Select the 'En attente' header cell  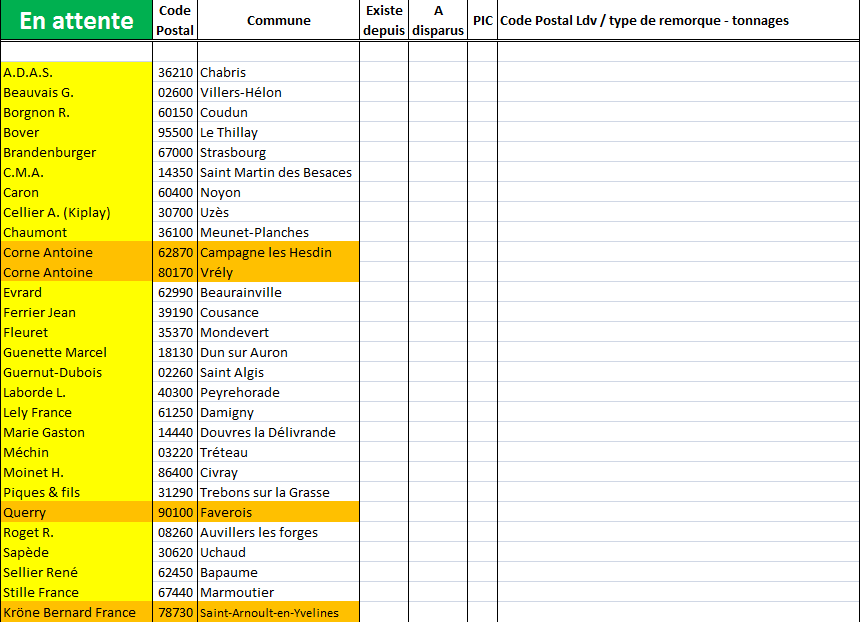click(x=76, y=20)
